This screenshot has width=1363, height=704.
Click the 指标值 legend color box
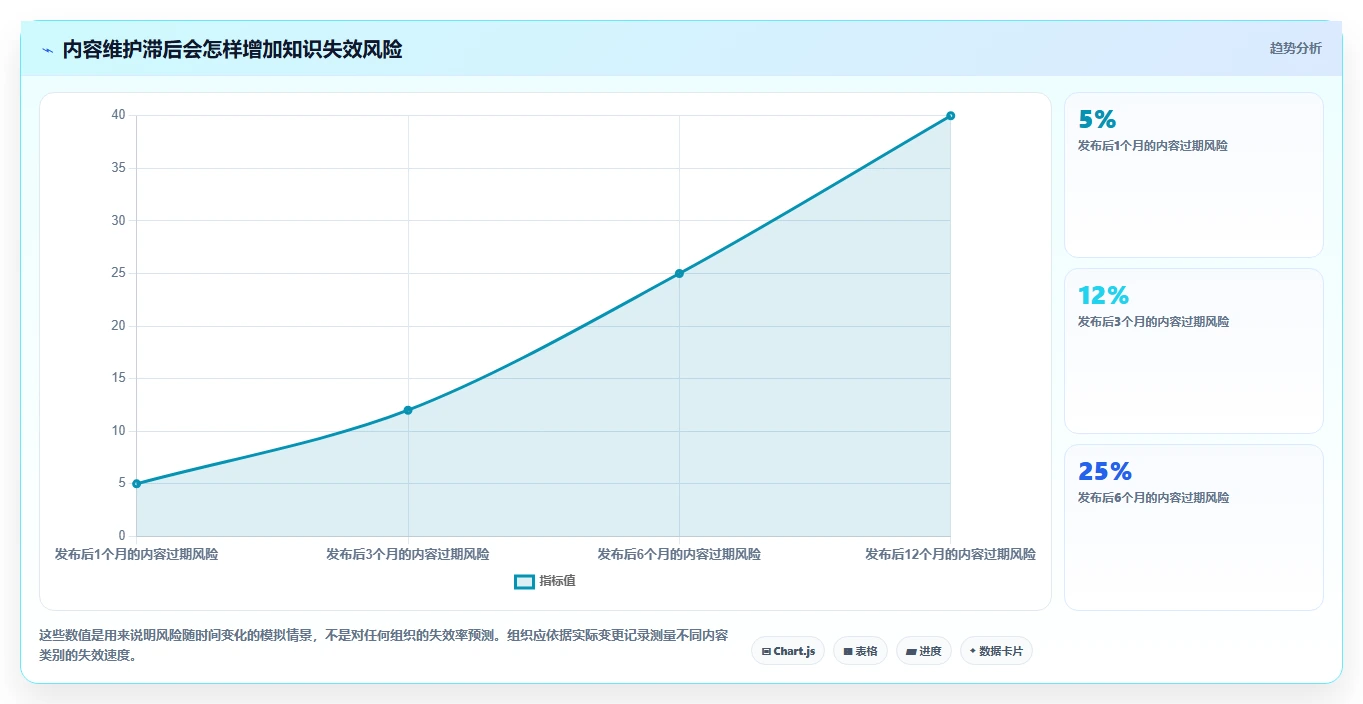click(x=524, y=582)
